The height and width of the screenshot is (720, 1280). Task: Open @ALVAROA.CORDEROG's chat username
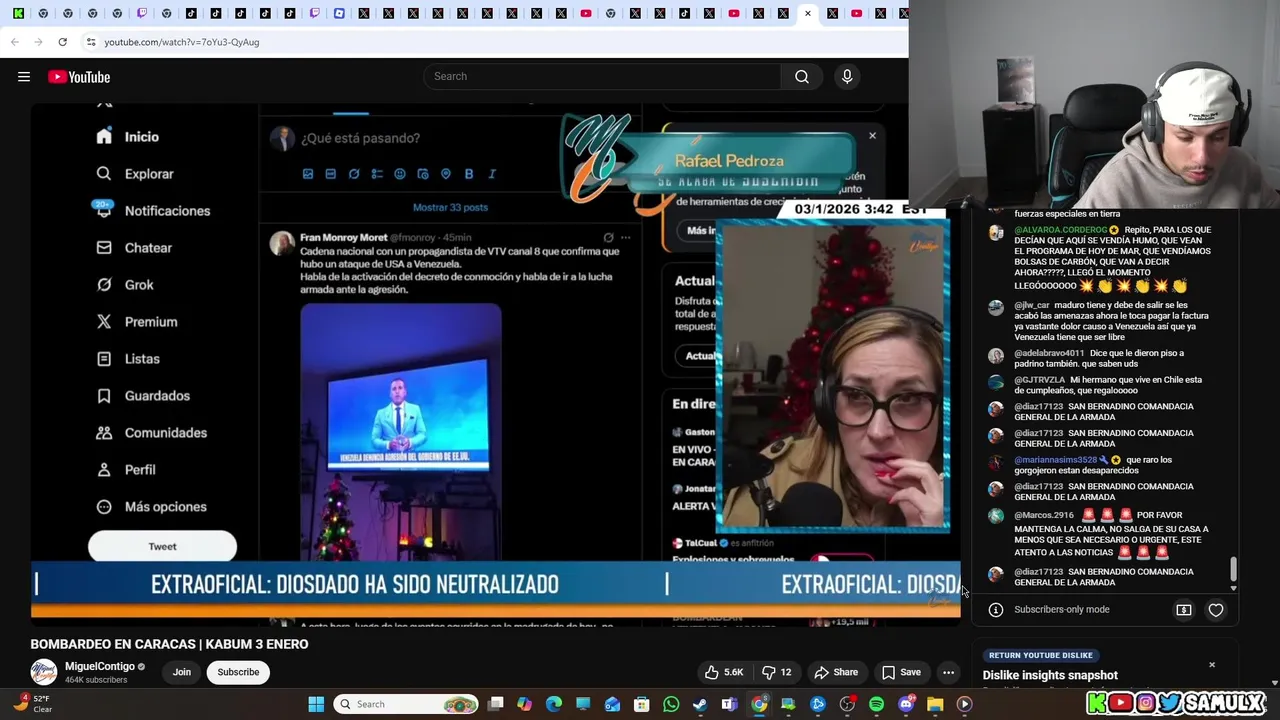pyautogui.click(x=1060, y=230)
